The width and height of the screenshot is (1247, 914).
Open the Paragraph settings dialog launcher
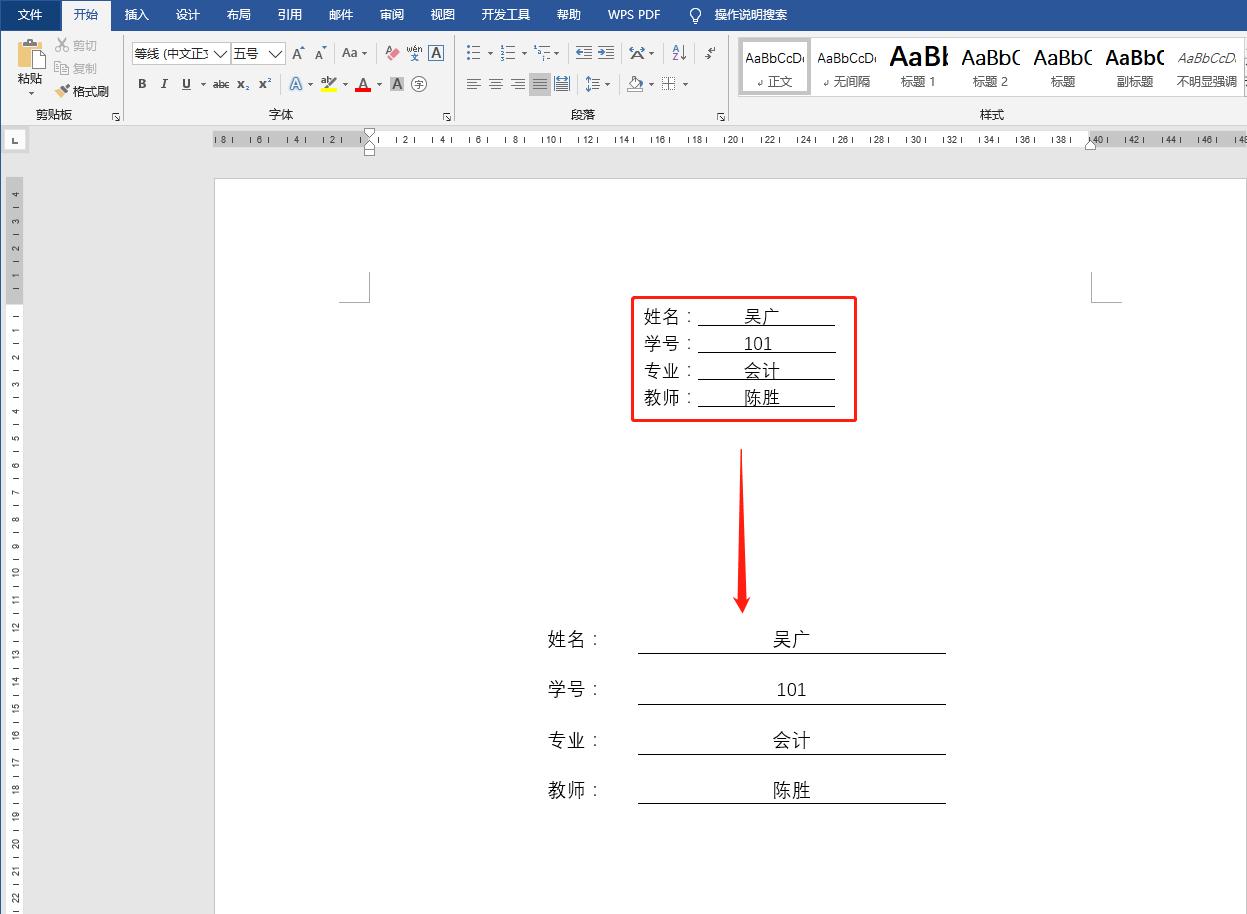click(x=721, y=117)
